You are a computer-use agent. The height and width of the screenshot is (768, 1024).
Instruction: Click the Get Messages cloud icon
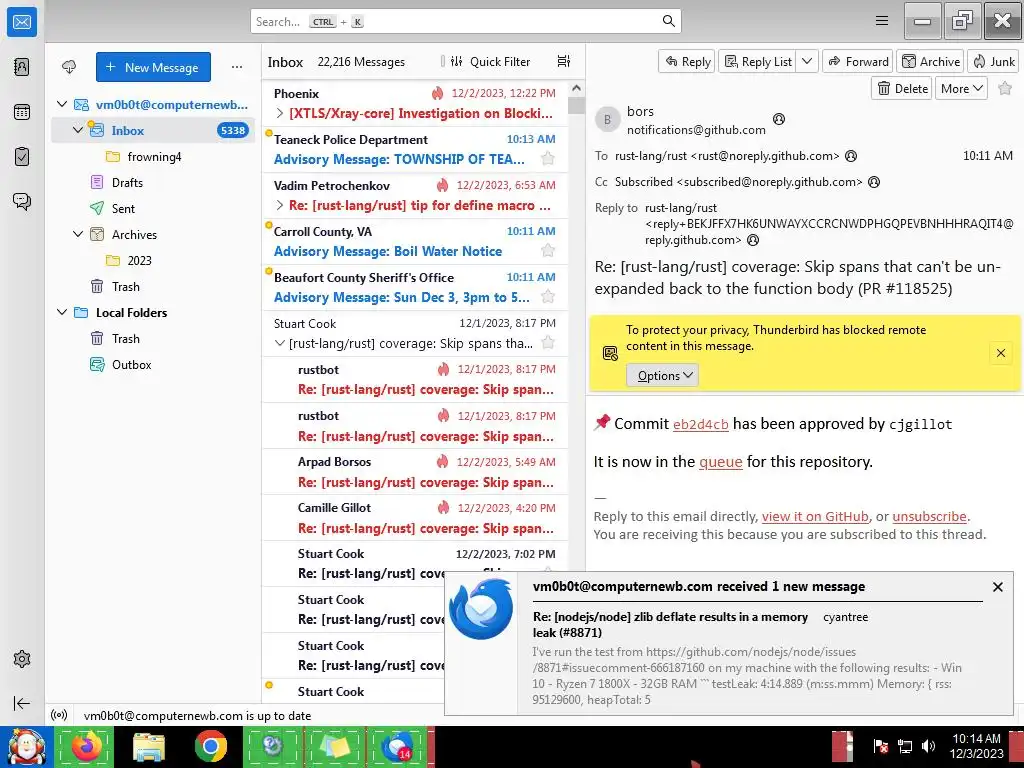69,67
